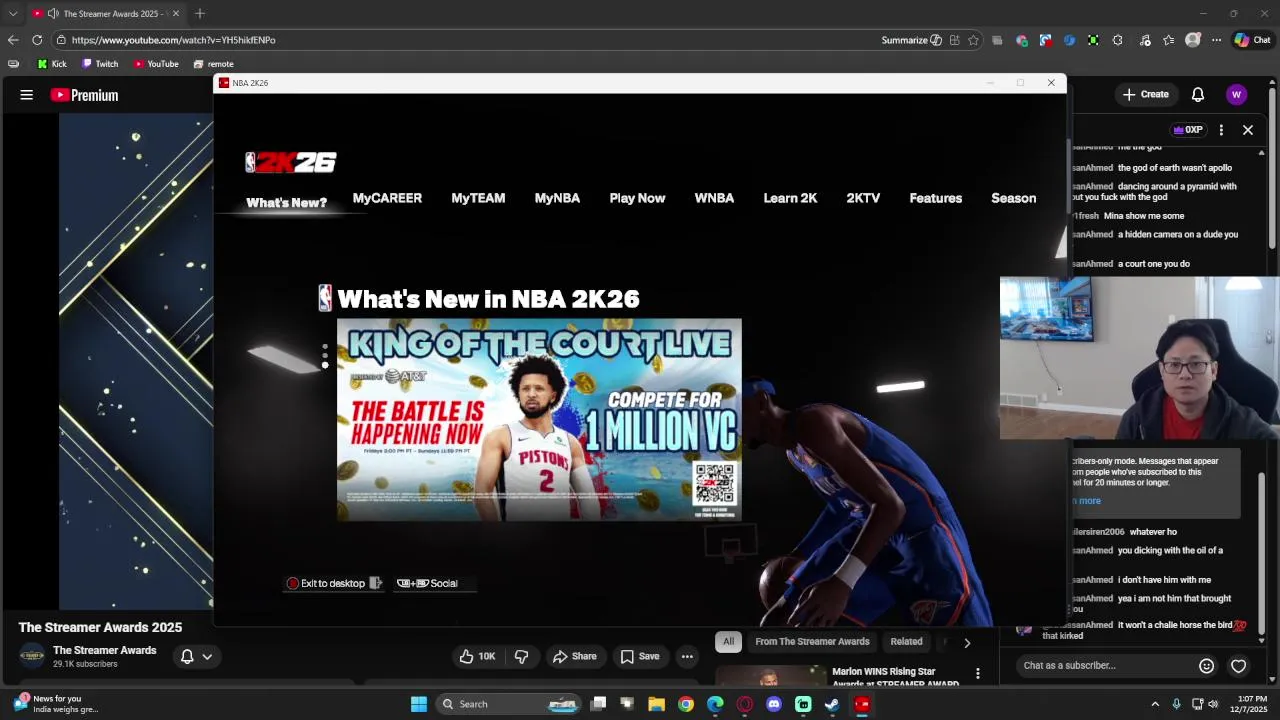Open 2KTV menu item
The image size is (1280, 720).
tap(863, 198)
